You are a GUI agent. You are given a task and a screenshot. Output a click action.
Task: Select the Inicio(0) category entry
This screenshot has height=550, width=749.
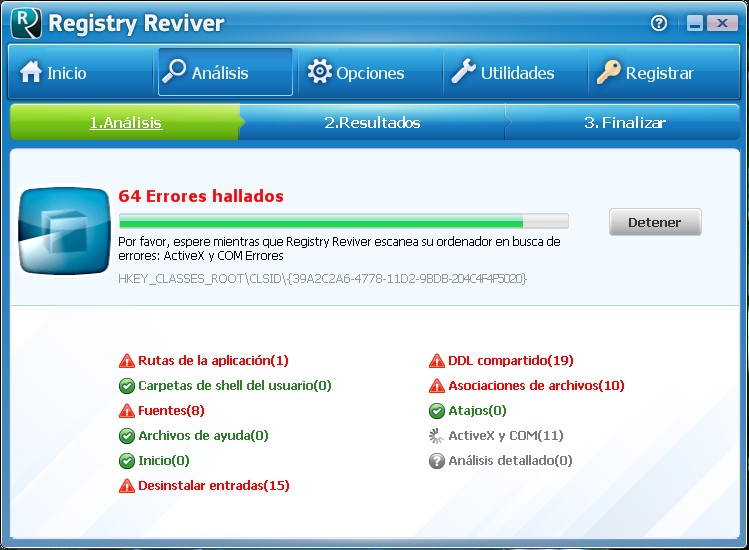[164, 461]
